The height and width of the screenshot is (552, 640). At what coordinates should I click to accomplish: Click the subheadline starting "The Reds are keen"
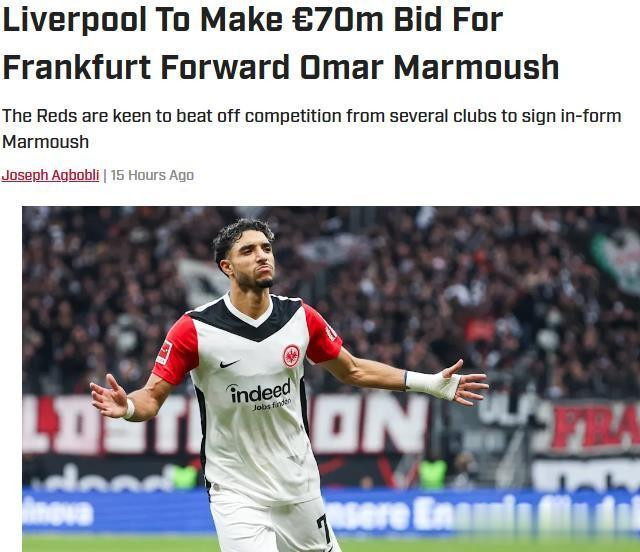(x=311, y=129)
